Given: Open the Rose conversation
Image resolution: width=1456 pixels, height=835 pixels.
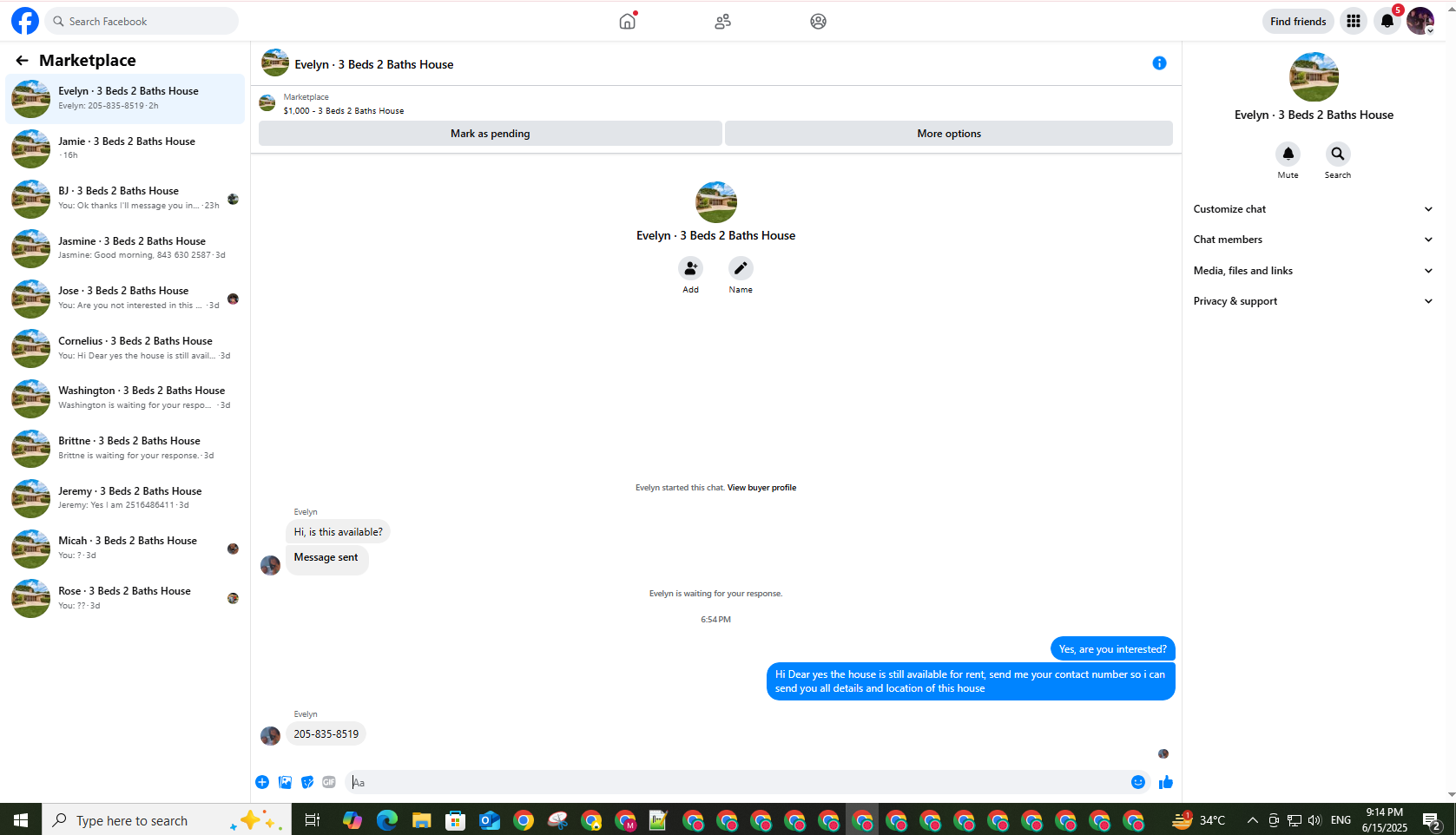Looking at the screenshot, I should click(126, 598).
